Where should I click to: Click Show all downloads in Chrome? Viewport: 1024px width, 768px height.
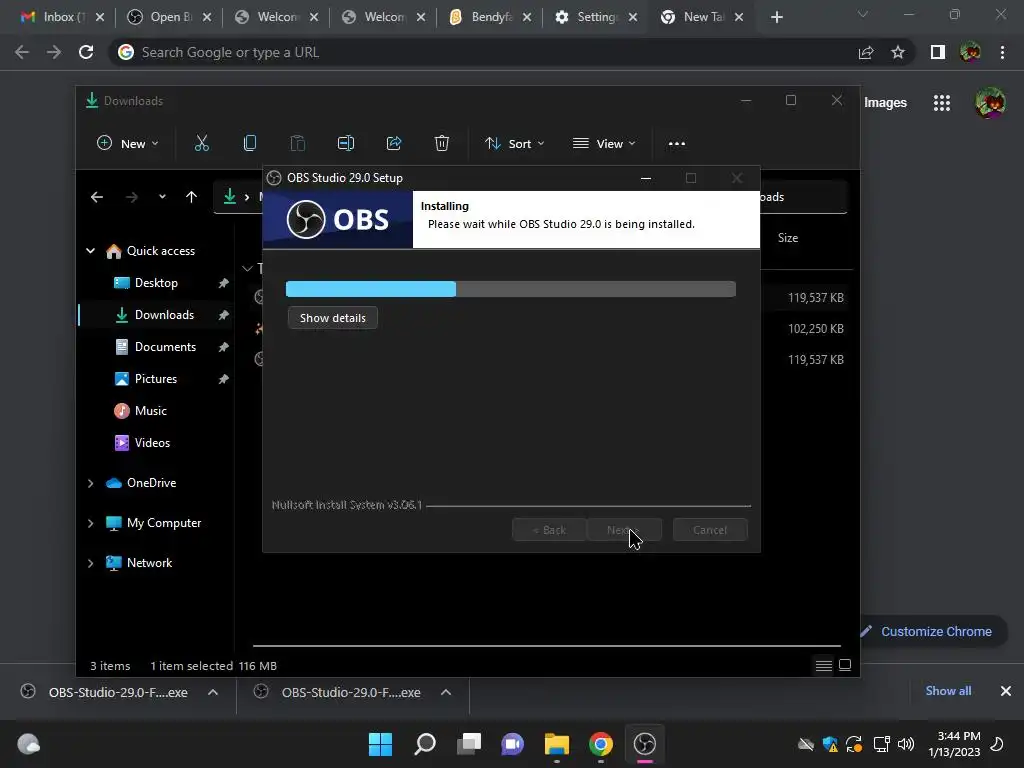948,691
